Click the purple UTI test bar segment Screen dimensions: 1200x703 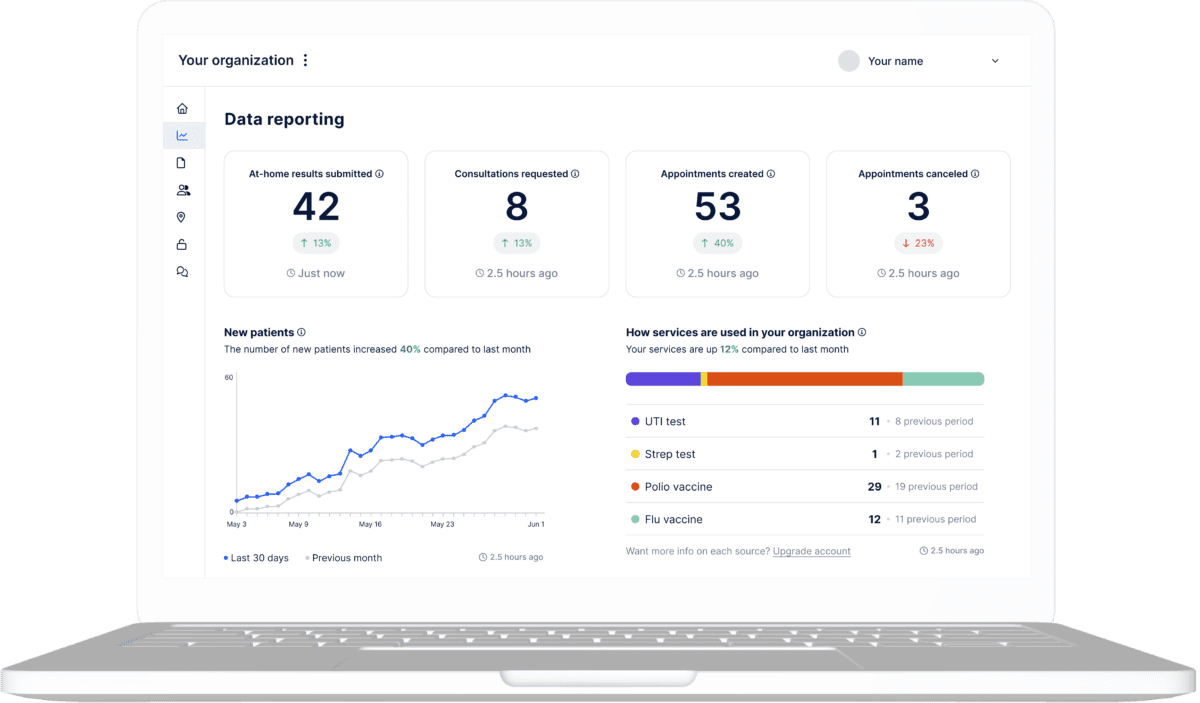pyautogui.click(x=663, y=379)
